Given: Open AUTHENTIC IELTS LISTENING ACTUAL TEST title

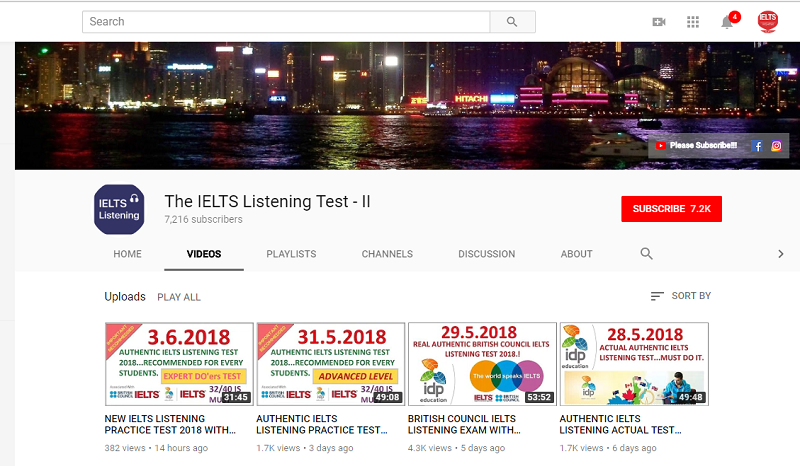Looking at the screenshot, I should click(x=620, y=424).
